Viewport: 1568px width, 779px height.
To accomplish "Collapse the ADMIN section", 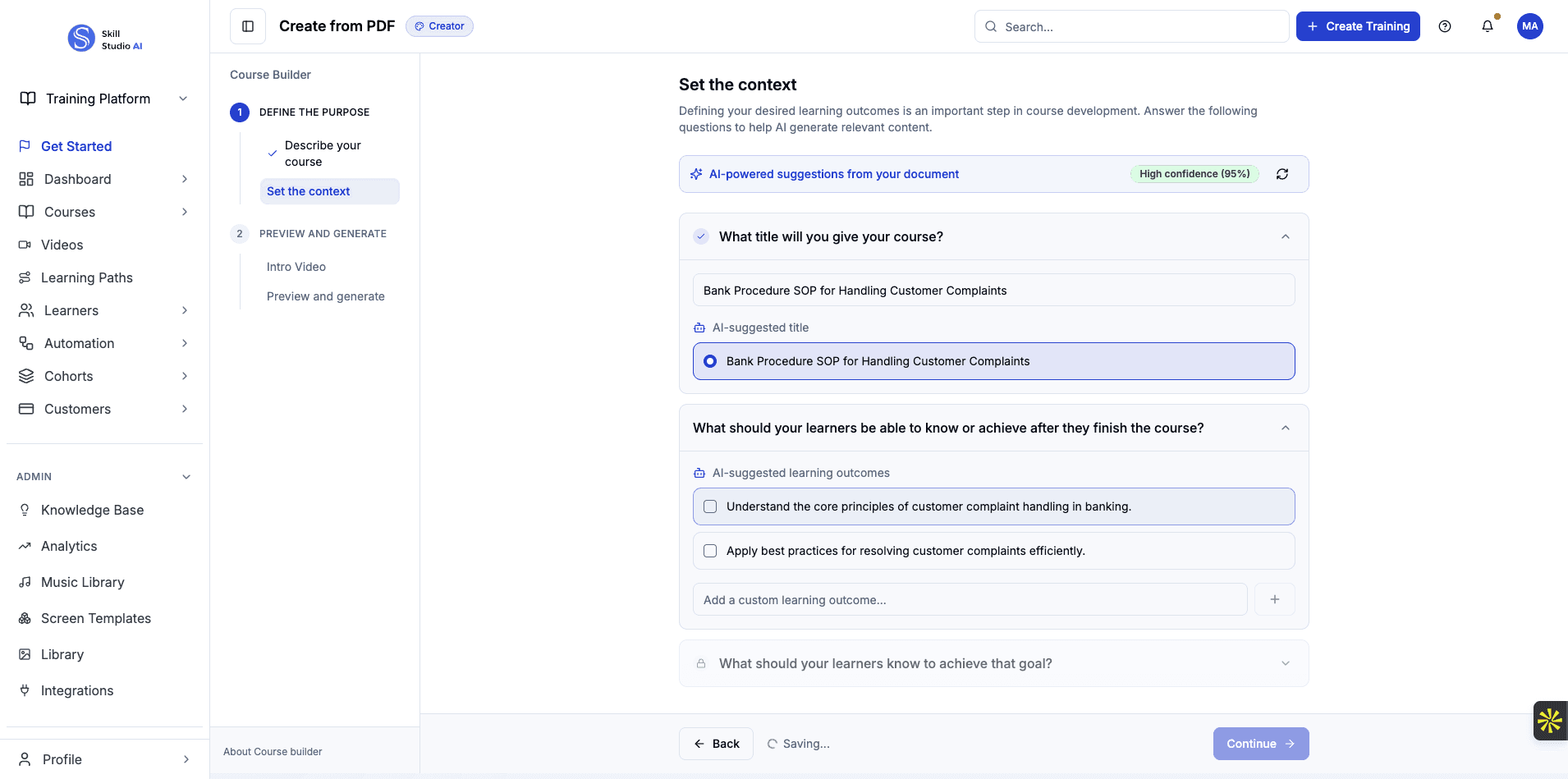I will click(186, 476).
